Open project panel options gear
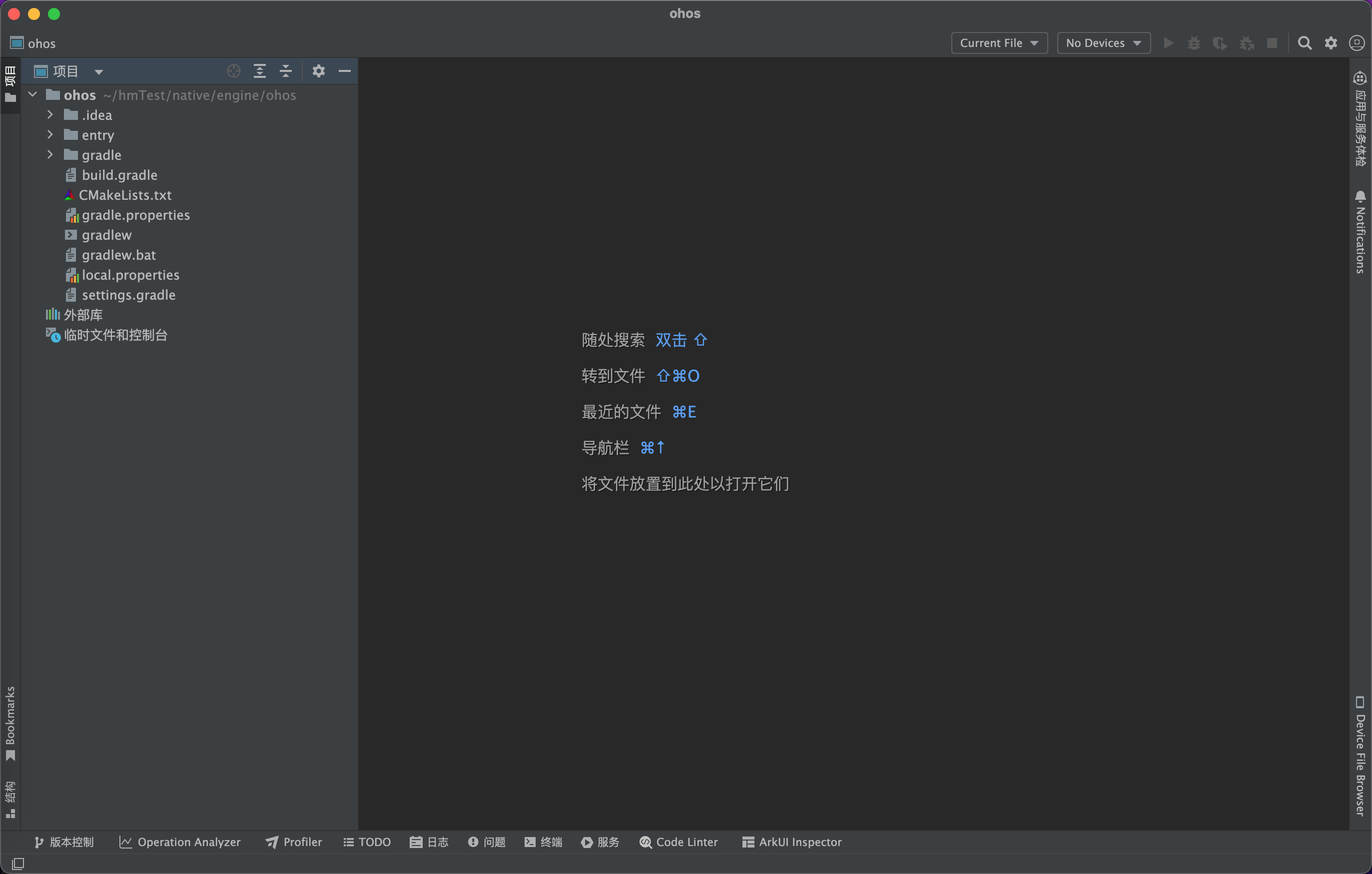 [x=318, y=71]
